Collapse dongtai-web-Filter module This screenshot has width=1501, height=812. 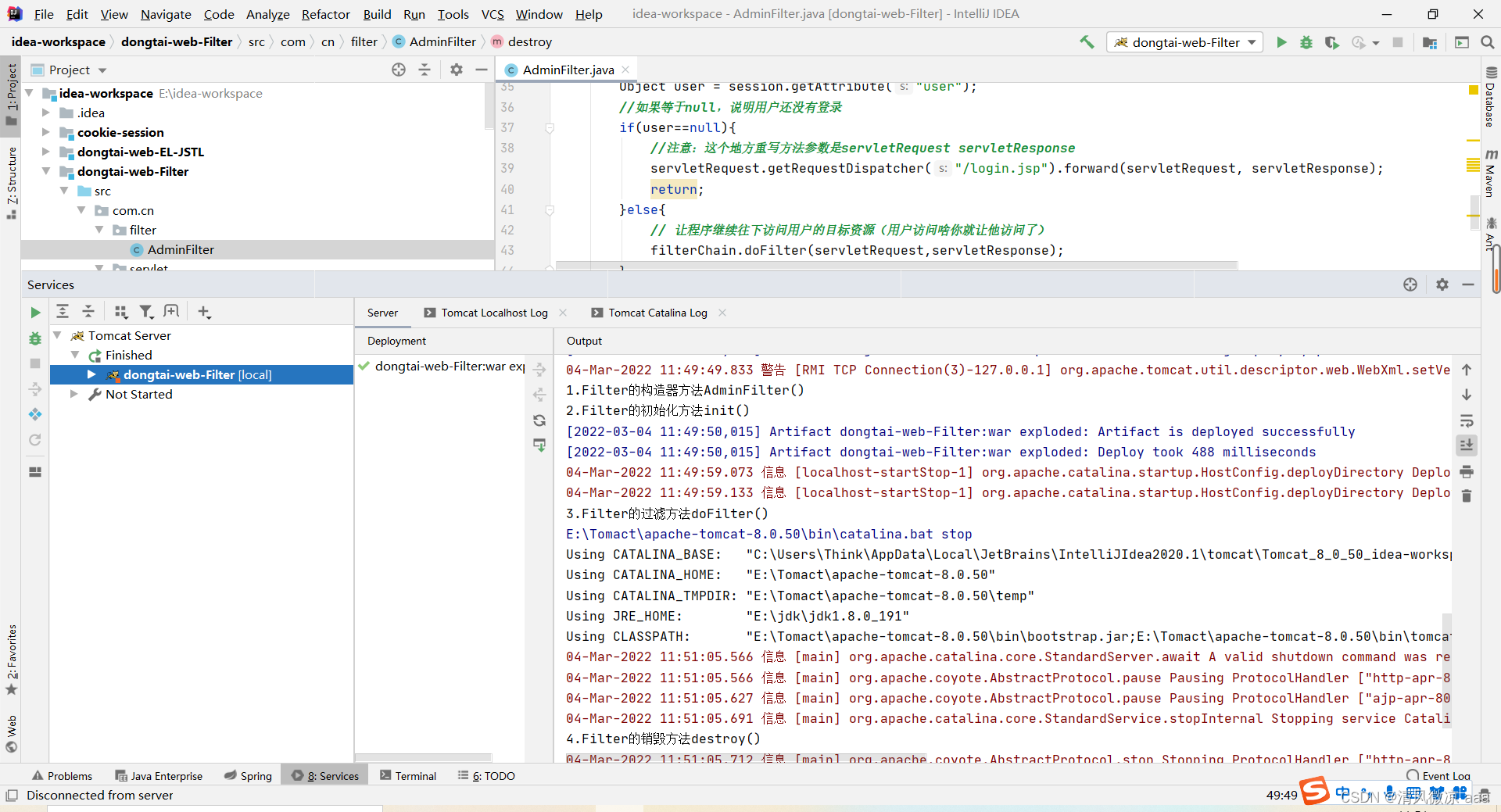46,171
